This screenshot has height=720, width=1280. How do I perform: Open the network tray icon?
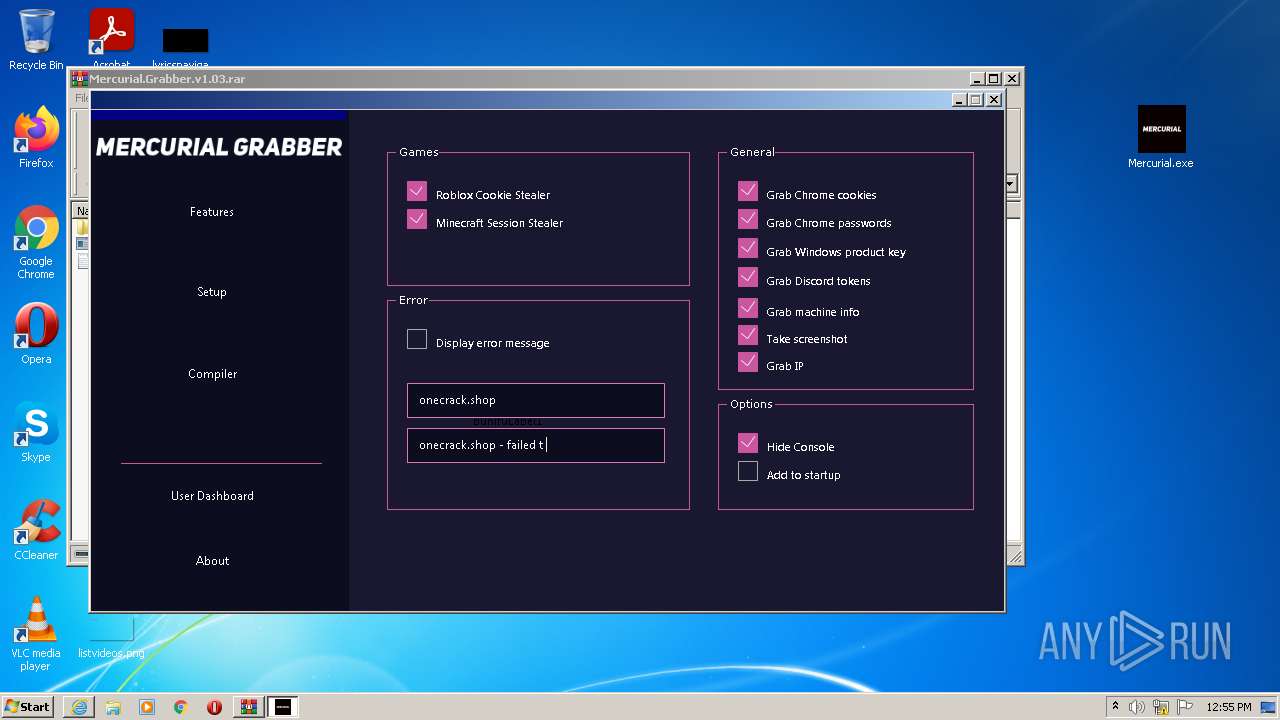pyautogui.click(x=1161, y=707)
